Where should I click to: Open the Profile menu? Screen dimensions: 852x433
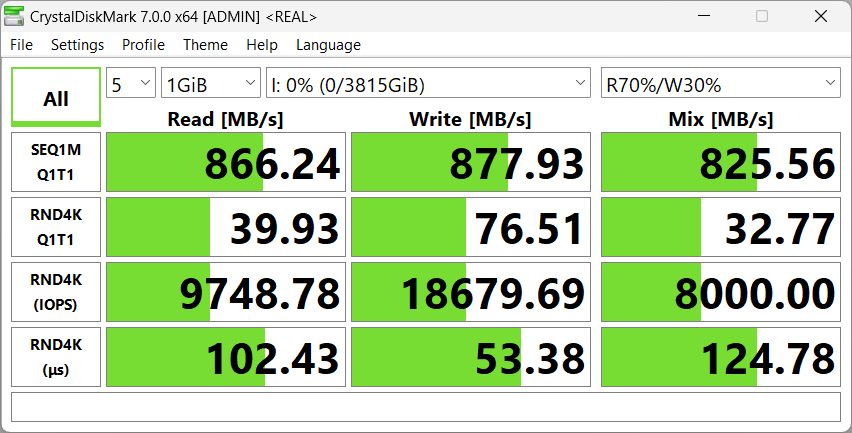coord(143,45)
